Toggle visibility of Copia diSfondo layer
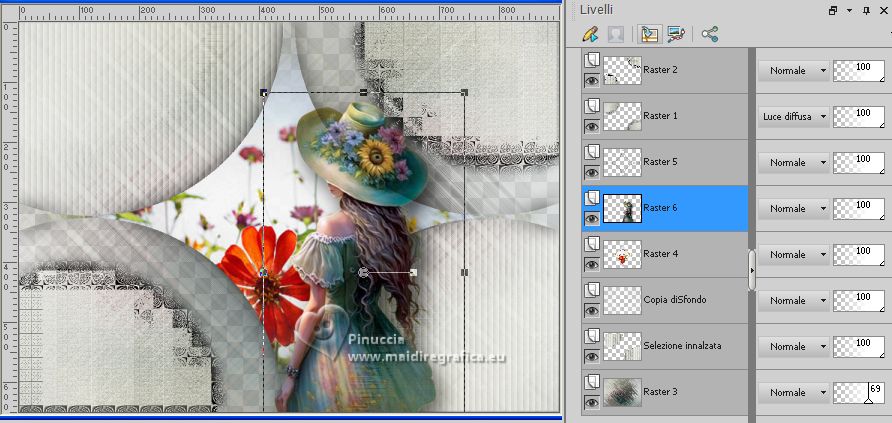892x423 pixels. tap(592, 311)
